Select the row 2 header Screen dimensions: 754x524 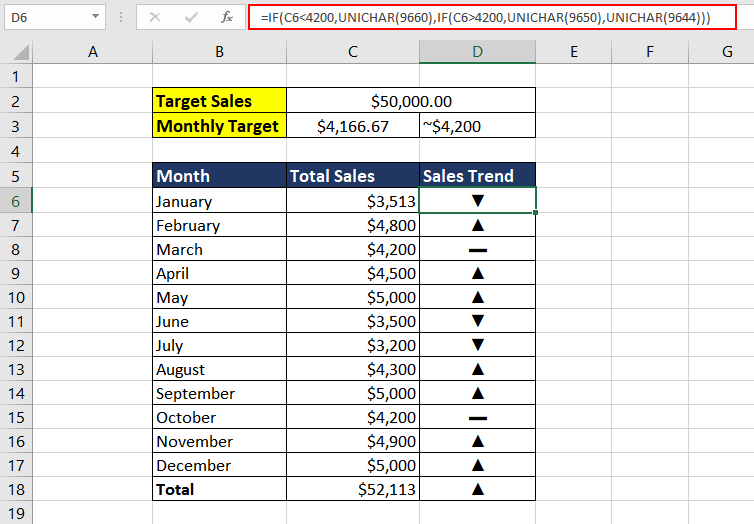click(16, 101)
